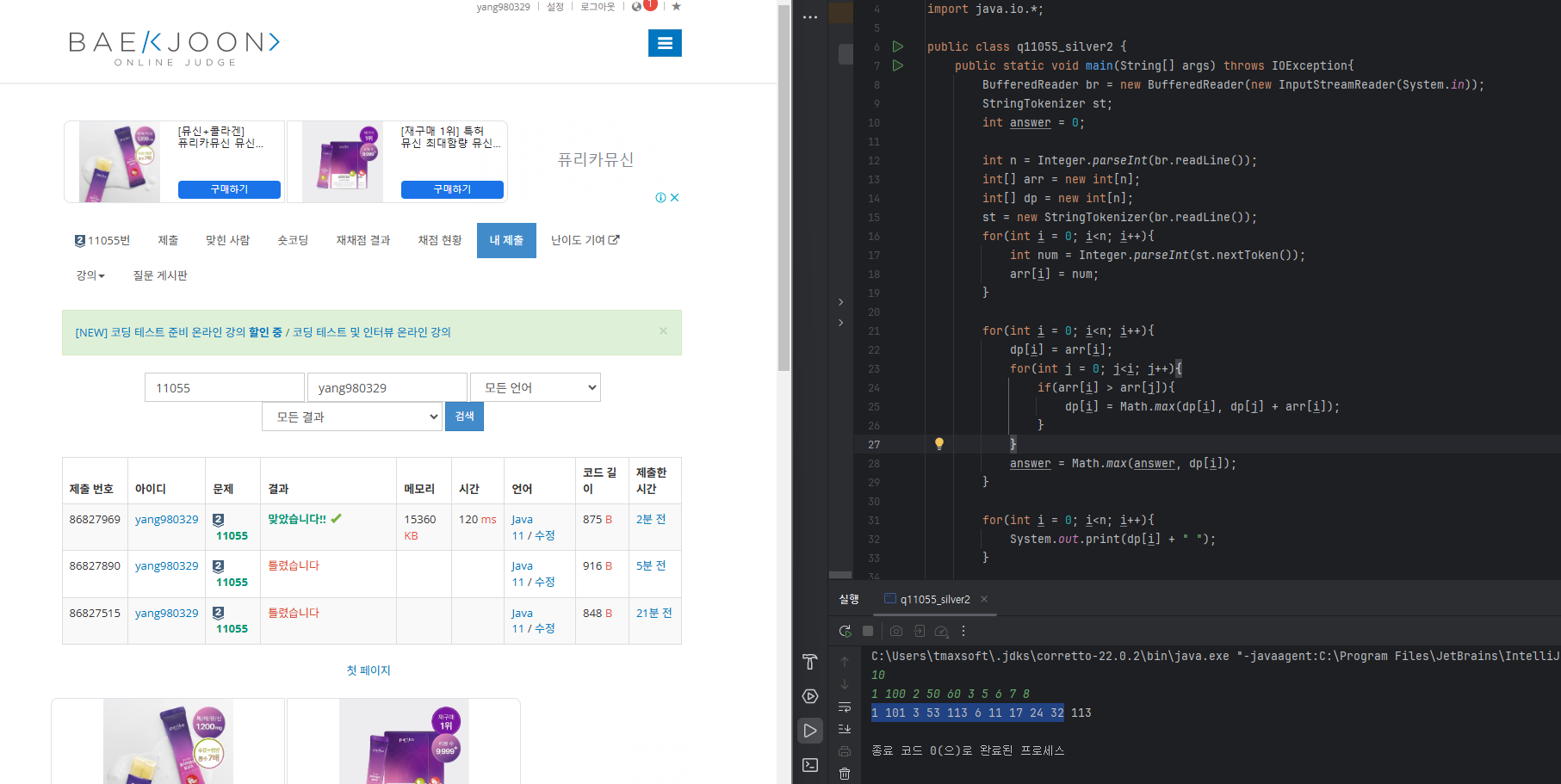Click the editor horizontal scrollbar thumb
This screenshot has width=1561, height=784.
tap(840, 575)
